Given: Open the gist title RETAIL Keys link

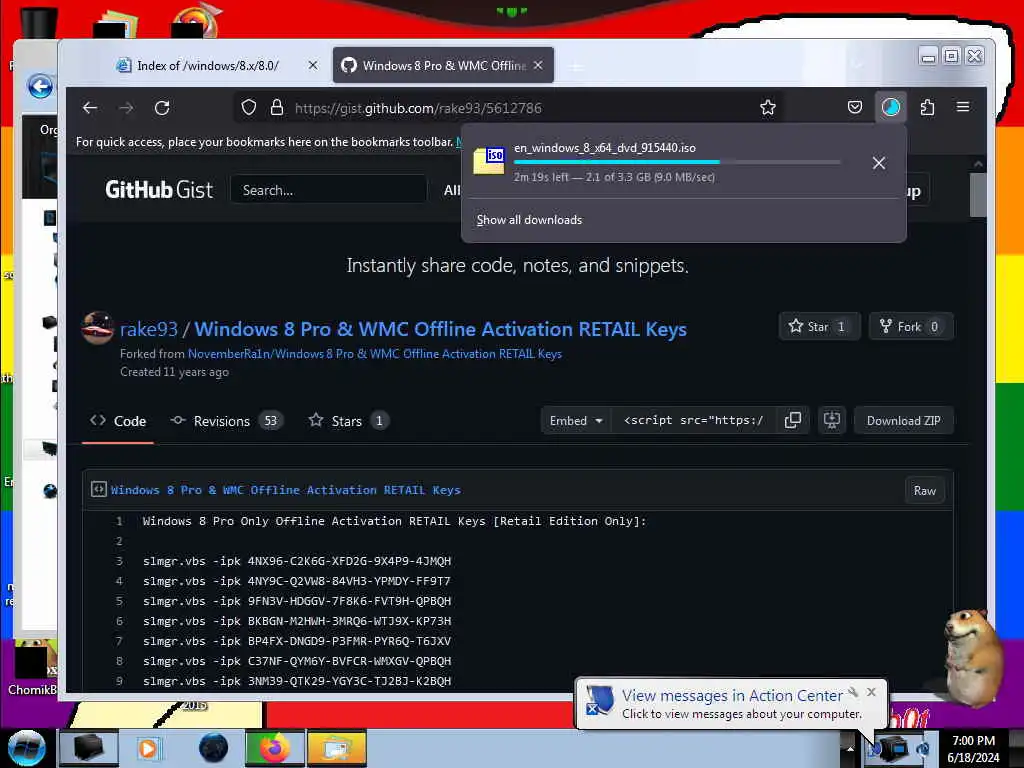Looking at the screenshot, I should pos(441,329).
